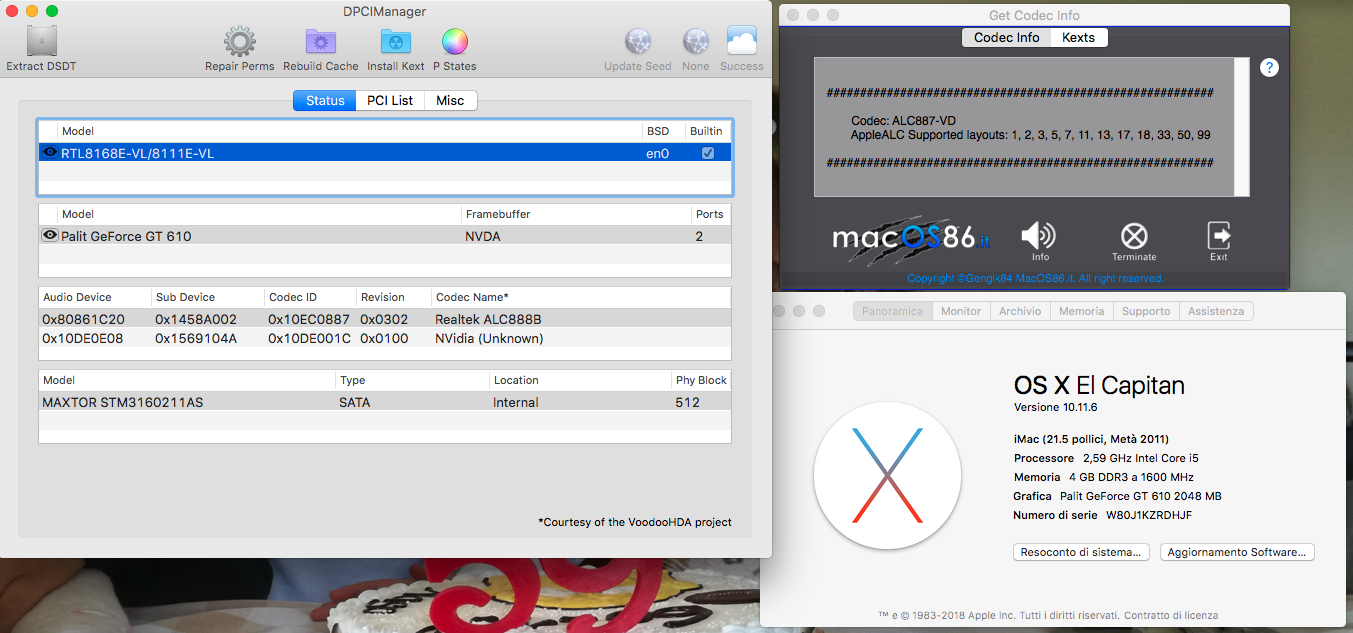The image size is (1353, 633).
Task: Click the Exit icon in Get Codec Info
Action: 1218,236
